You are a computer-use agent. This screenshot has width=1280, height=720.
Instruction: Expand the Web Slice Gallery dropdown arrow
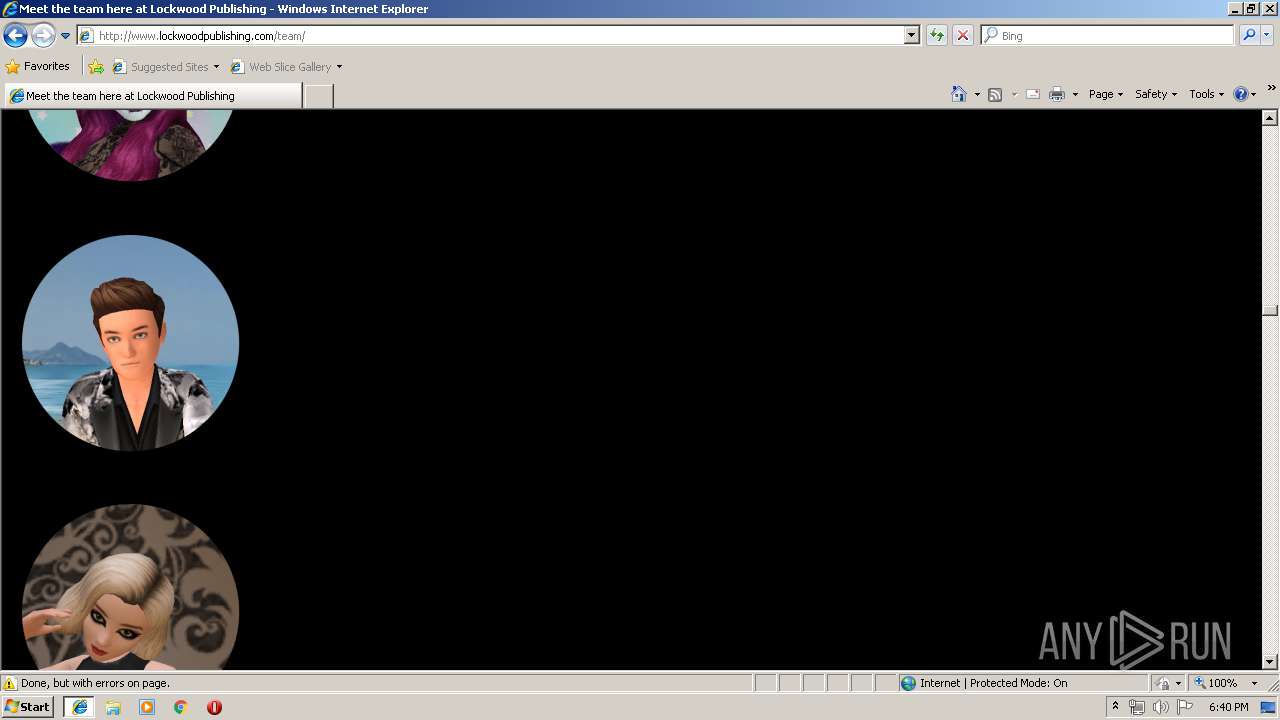click(x=339, y=67)
